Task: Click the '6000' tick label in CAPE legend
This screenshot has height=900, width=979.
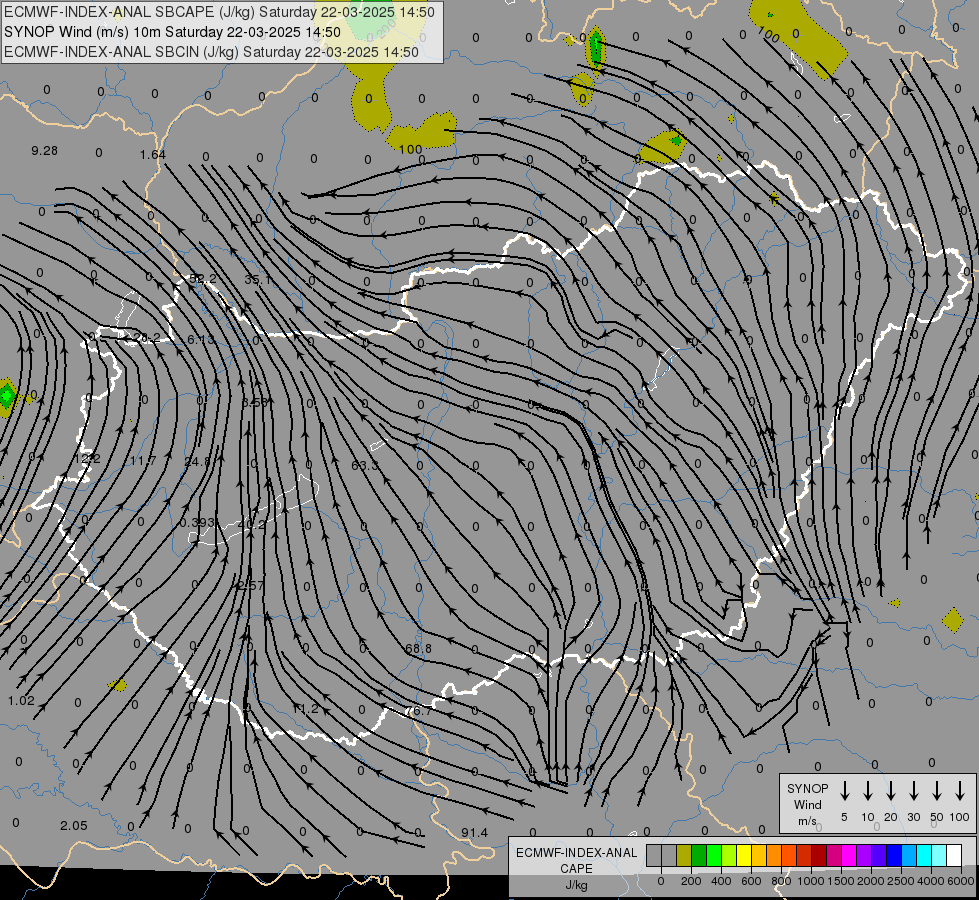Action: (960, 881)
